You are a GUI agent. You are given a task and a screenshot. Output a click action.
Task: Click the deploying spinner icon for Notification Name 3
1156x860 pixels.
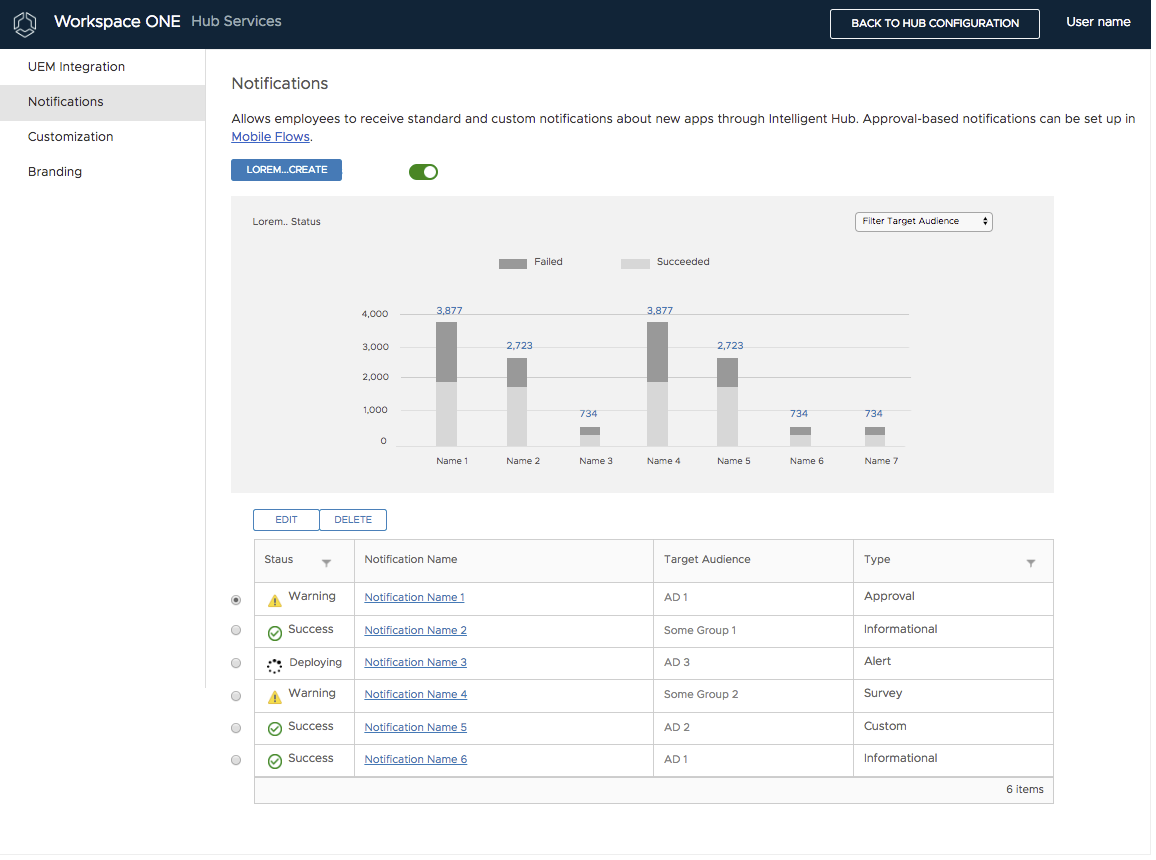(274, 666)
